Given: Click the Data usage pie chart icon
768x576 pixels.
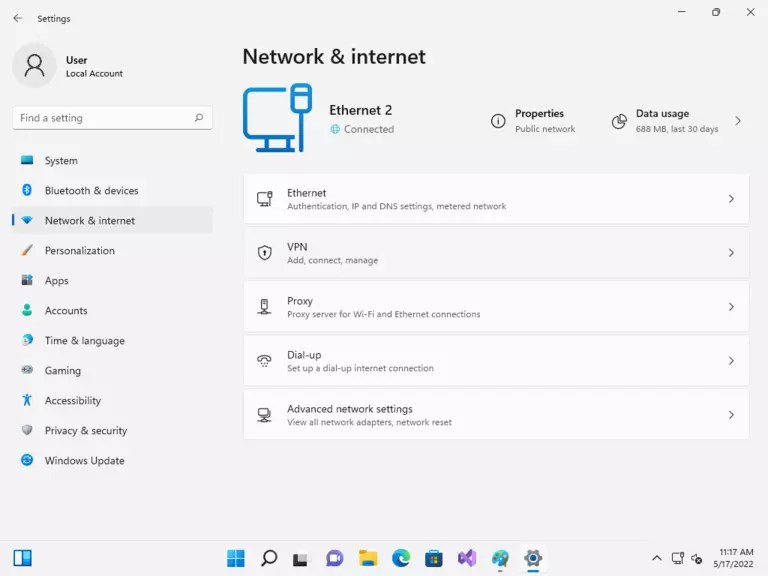Looking at the screenshot, I should (619, 121).
